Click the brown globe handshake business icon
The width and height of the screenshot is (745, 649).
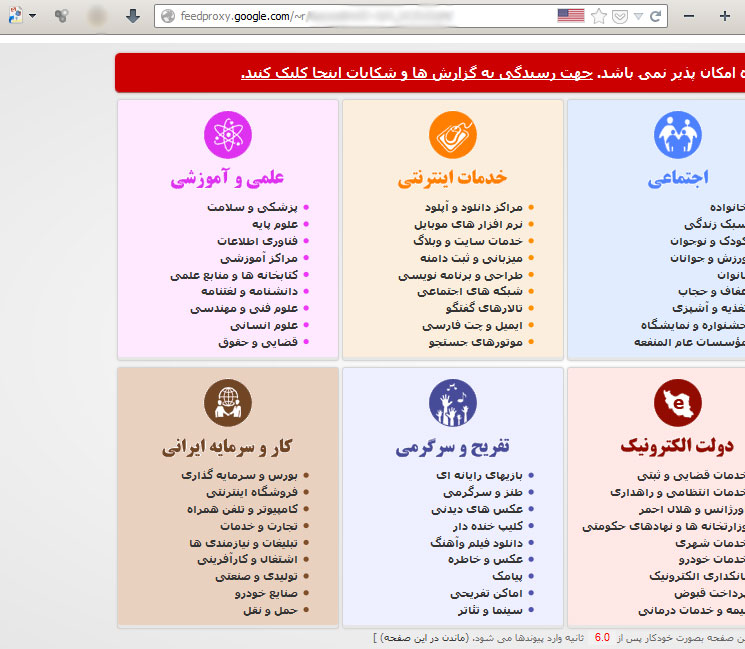[x=228, y=403]
